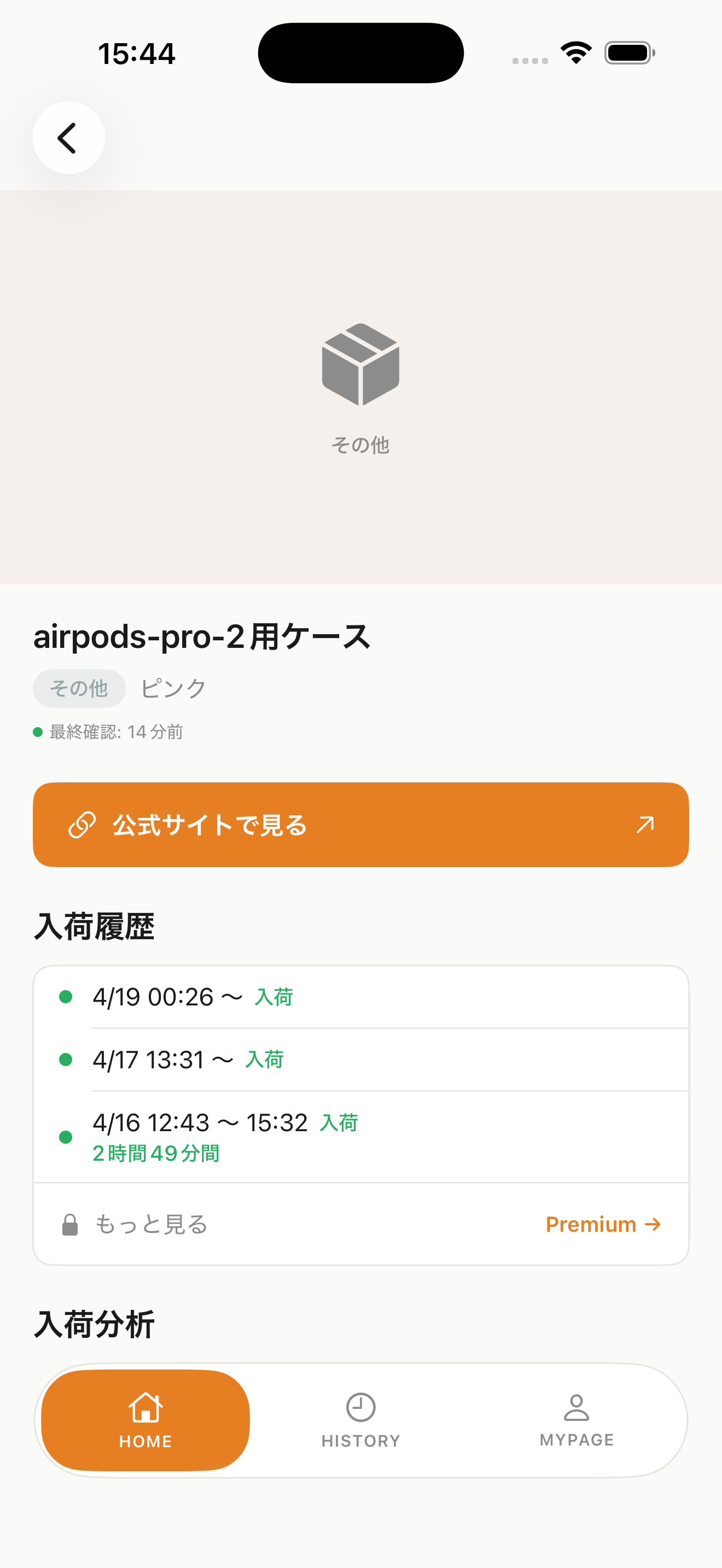Select the その他 category tag
Screen dimensions: 722x1568
79,688
